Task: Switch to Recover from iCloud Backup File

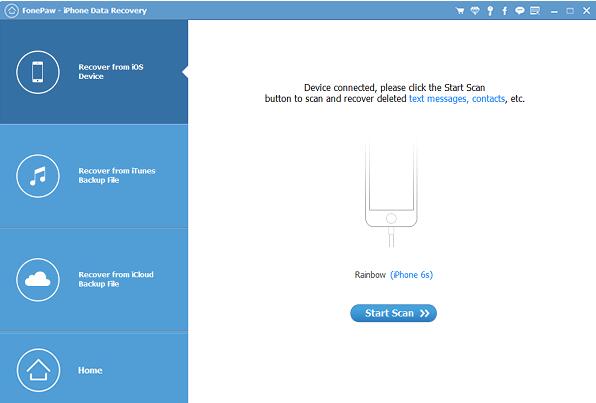Action: coord(94,279)
